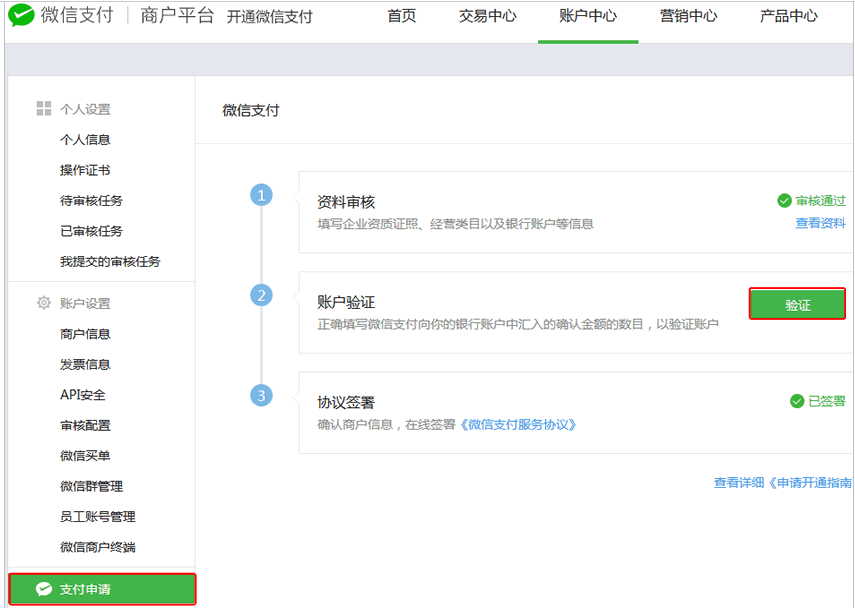Switch to 交易中心 tab
Viewport: 855px width, 608px height.
[487, 16]
